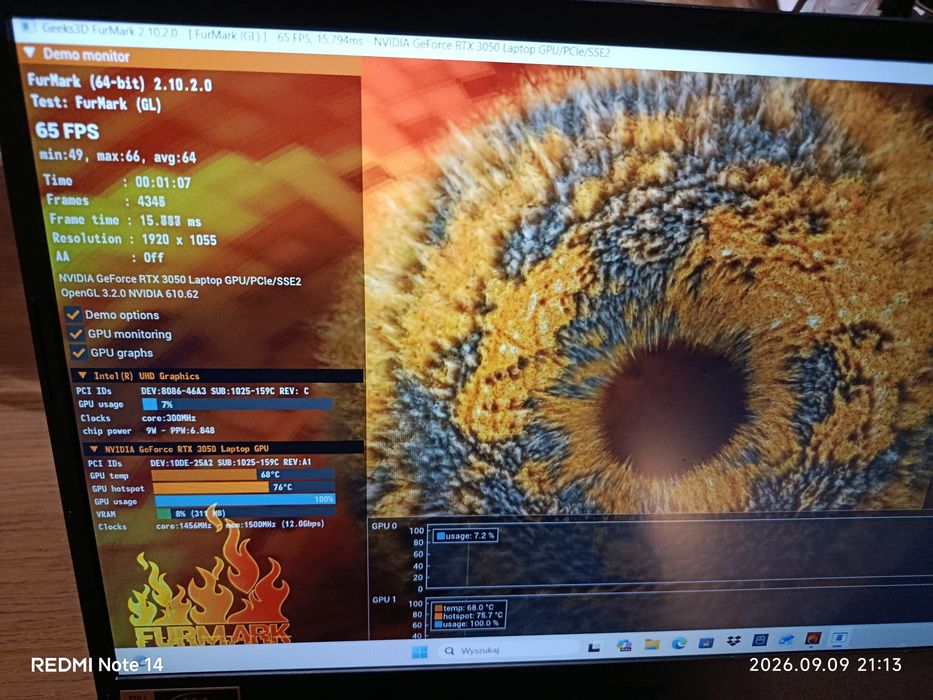933x700 pixels.
Task: Select the rightmost window icon on the taskbar
Action: pos(840,638)
